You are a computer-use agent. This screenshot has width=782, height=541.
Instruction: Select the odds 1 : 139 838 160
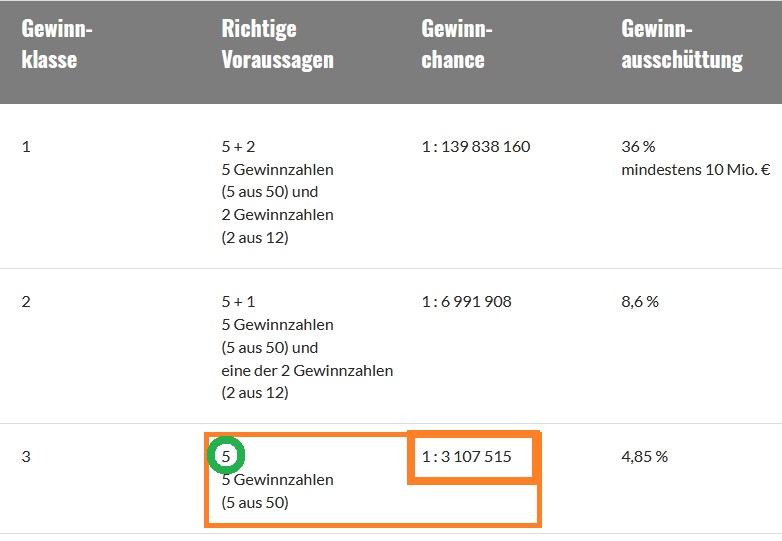(x=476, y=147)
